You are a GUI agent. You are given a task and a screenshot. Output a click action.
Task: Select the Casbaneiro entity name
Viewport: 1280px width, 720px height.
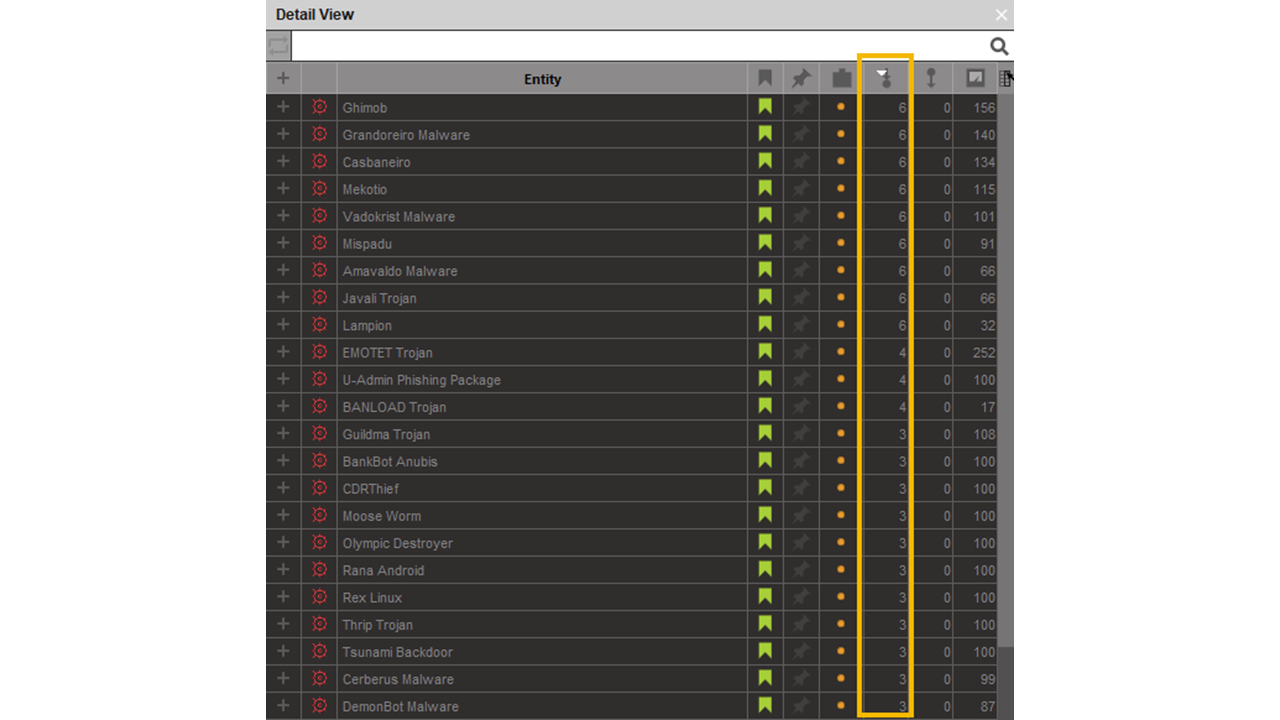[377, 162]
